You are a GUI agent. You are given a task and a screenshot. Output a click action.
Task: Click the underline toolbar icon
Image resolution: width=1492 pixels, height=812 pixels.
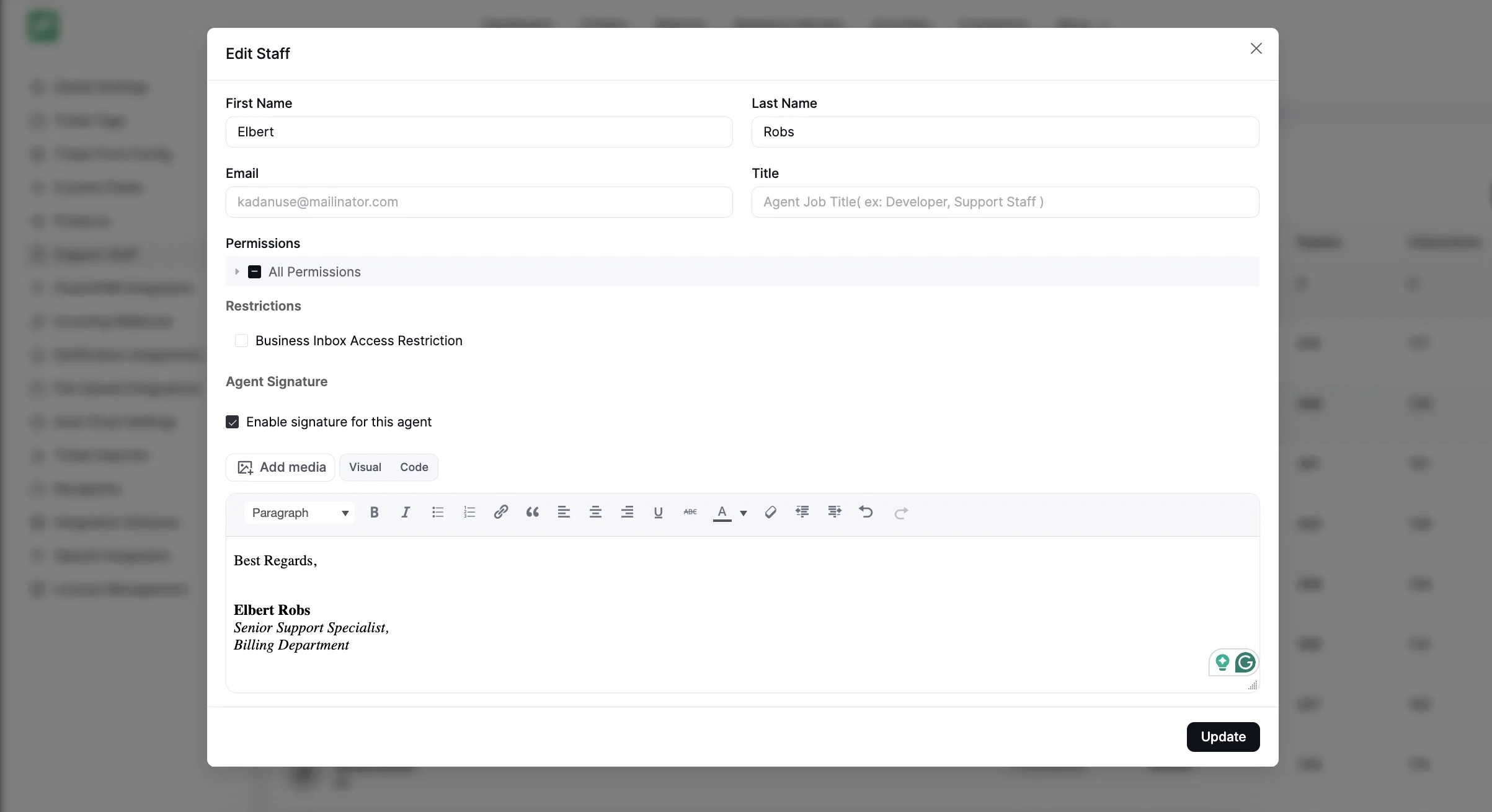(x=658, y=513)
